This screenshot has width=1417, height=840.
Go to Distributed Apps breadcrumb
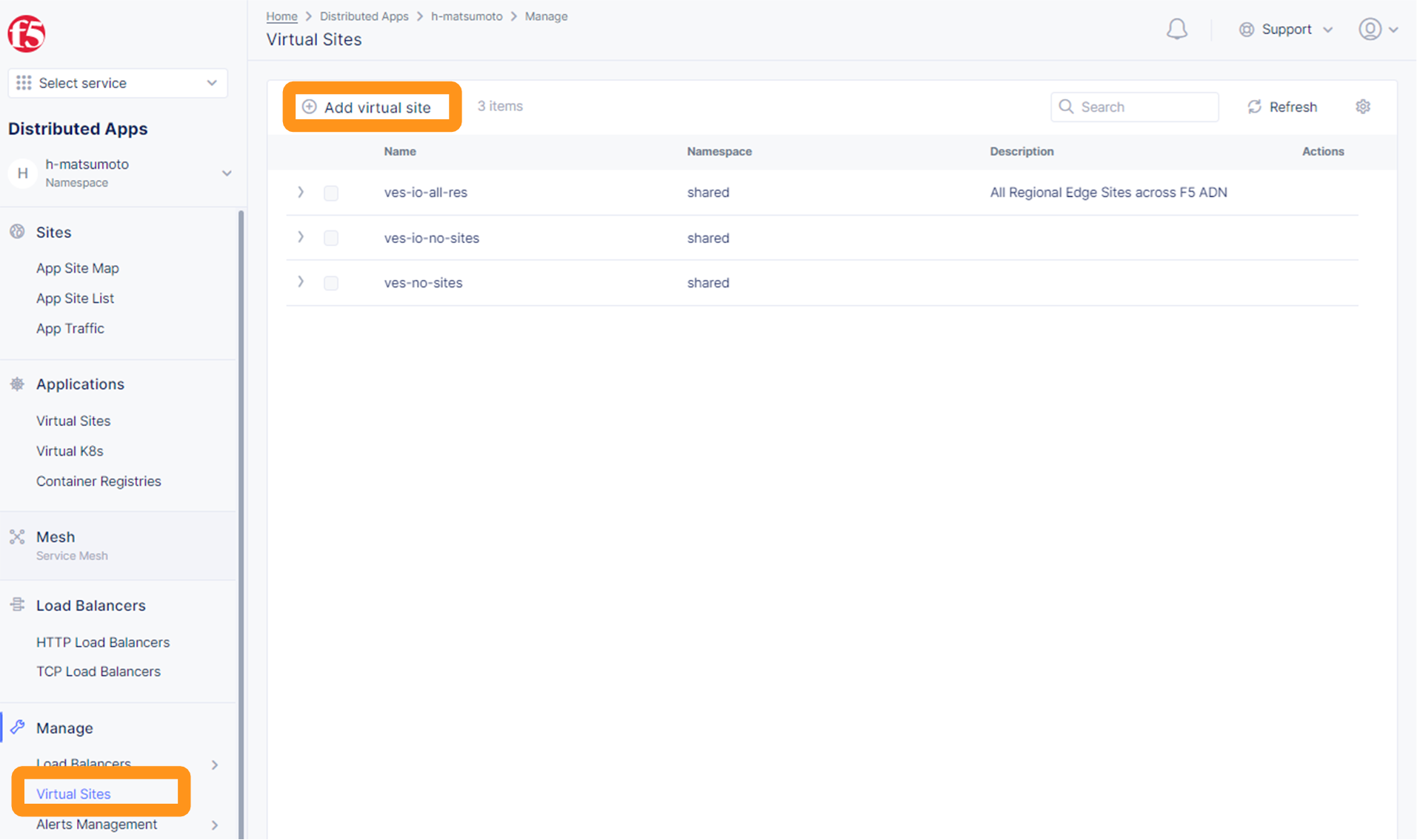pyautogui.click(x=364, y=16)
